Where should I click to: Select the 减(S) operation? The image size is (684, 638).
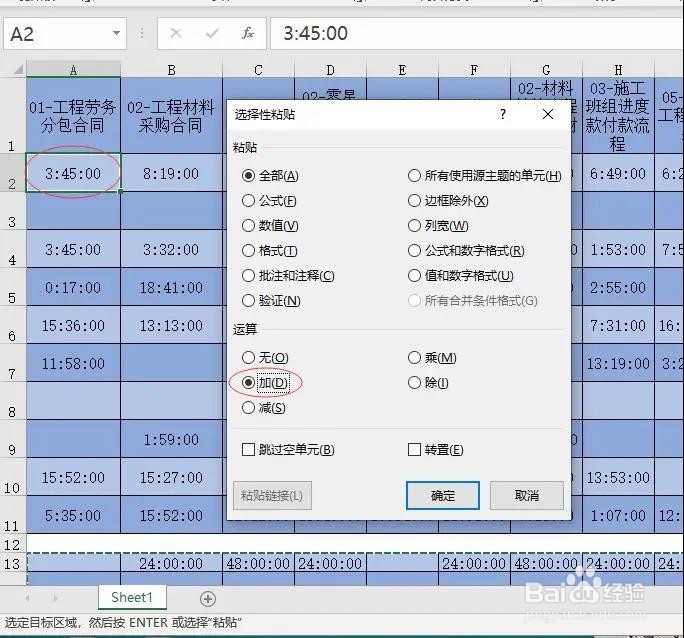click(263, 408)
